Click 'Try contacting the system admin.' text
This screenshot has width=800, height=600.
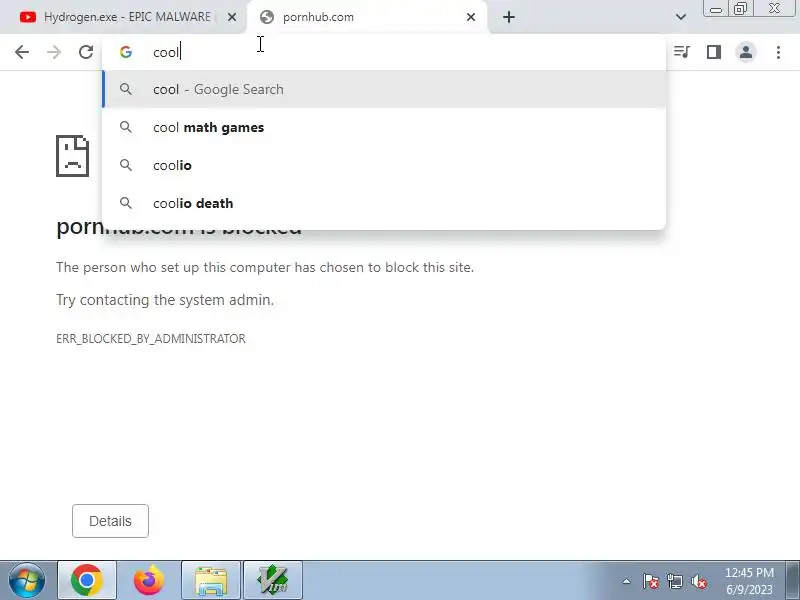pyautogui.click(x=165, y=300)
